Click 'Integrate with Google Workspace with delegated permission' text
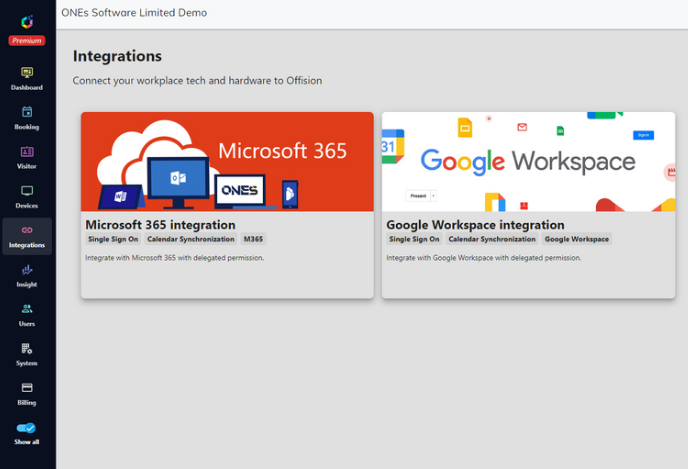The width and height of the screenshot is (688, 469). (484, 258)
